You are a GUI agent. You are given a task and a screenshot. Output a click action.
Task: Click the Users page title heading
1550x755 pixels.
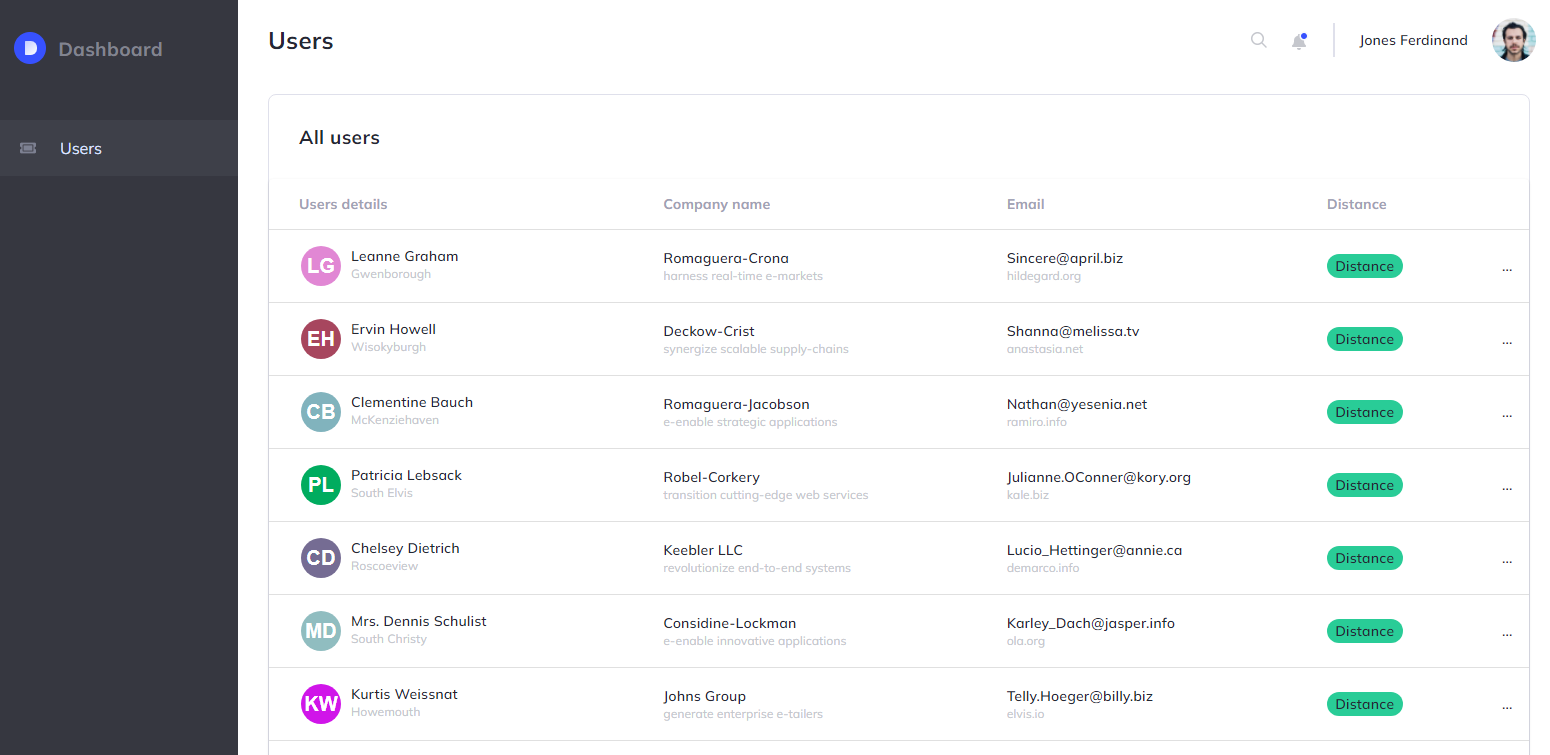click(x=300, y=41)
